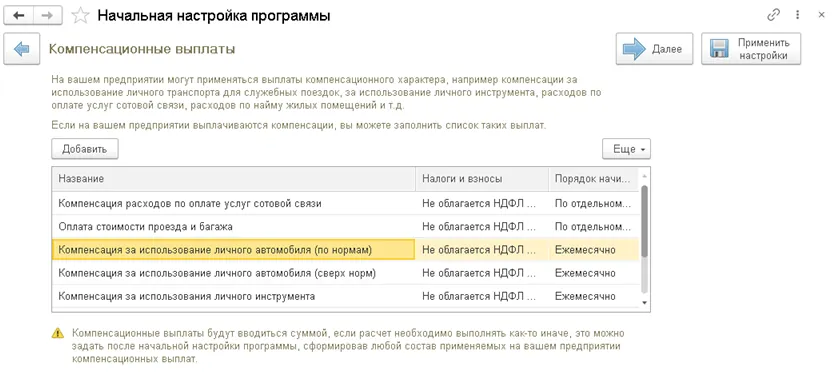The width and height of the screenshot is (839, 373).
Task: Click the table scrollbar up arrow
Action: [644, 176]
